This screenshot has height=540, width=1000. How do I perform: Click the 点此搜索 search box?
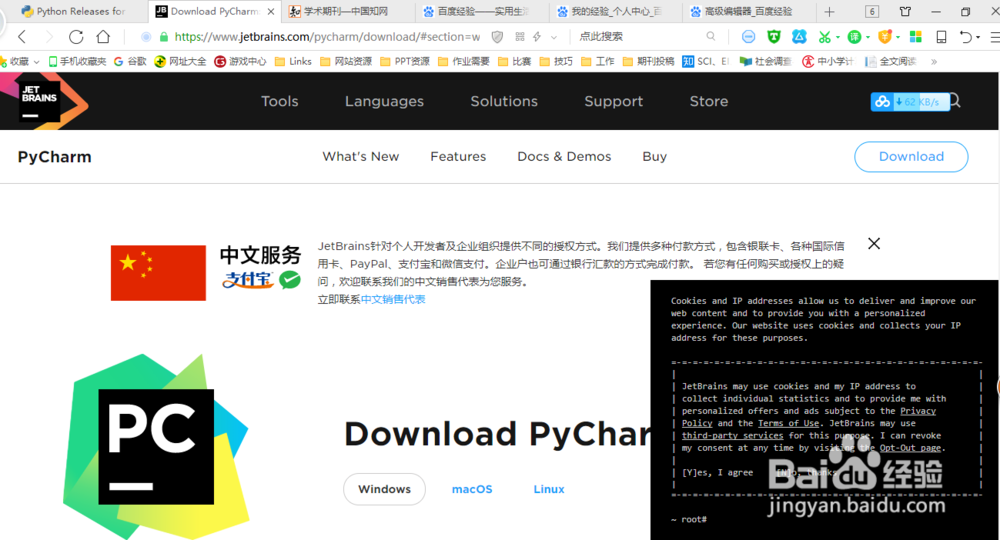(x=638, y=37)
